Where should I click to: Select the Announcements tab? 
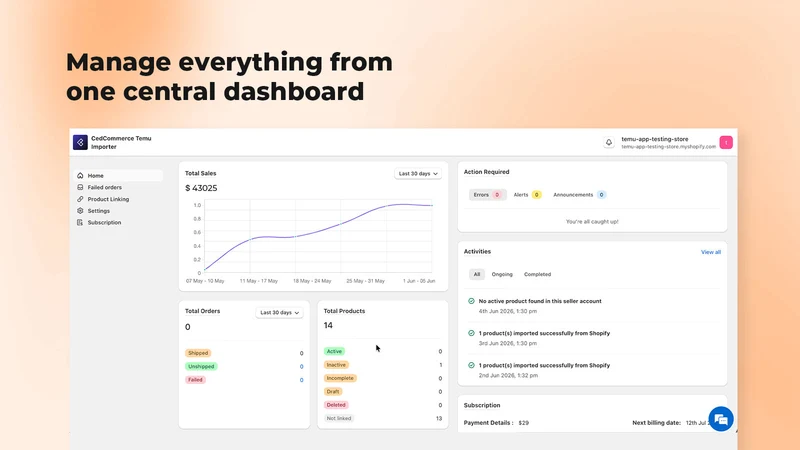[579, 194]
